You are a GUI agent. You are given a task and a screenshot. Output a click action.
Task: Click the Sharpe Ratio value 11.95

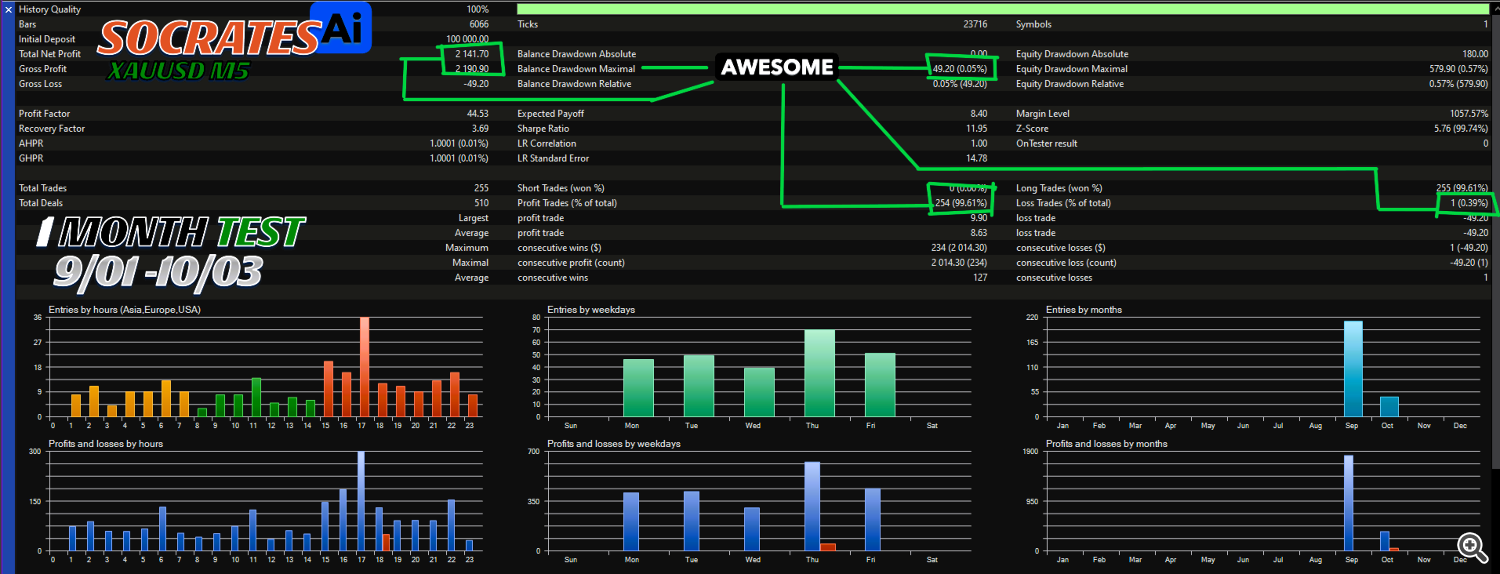point(976,129)
